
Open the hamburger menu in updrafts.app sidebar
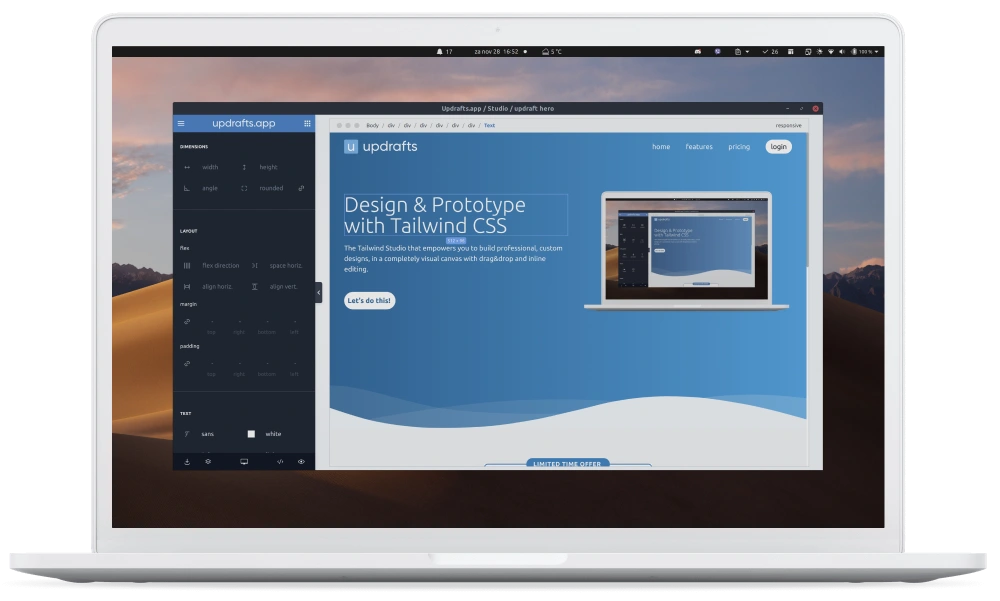[181, 124]
